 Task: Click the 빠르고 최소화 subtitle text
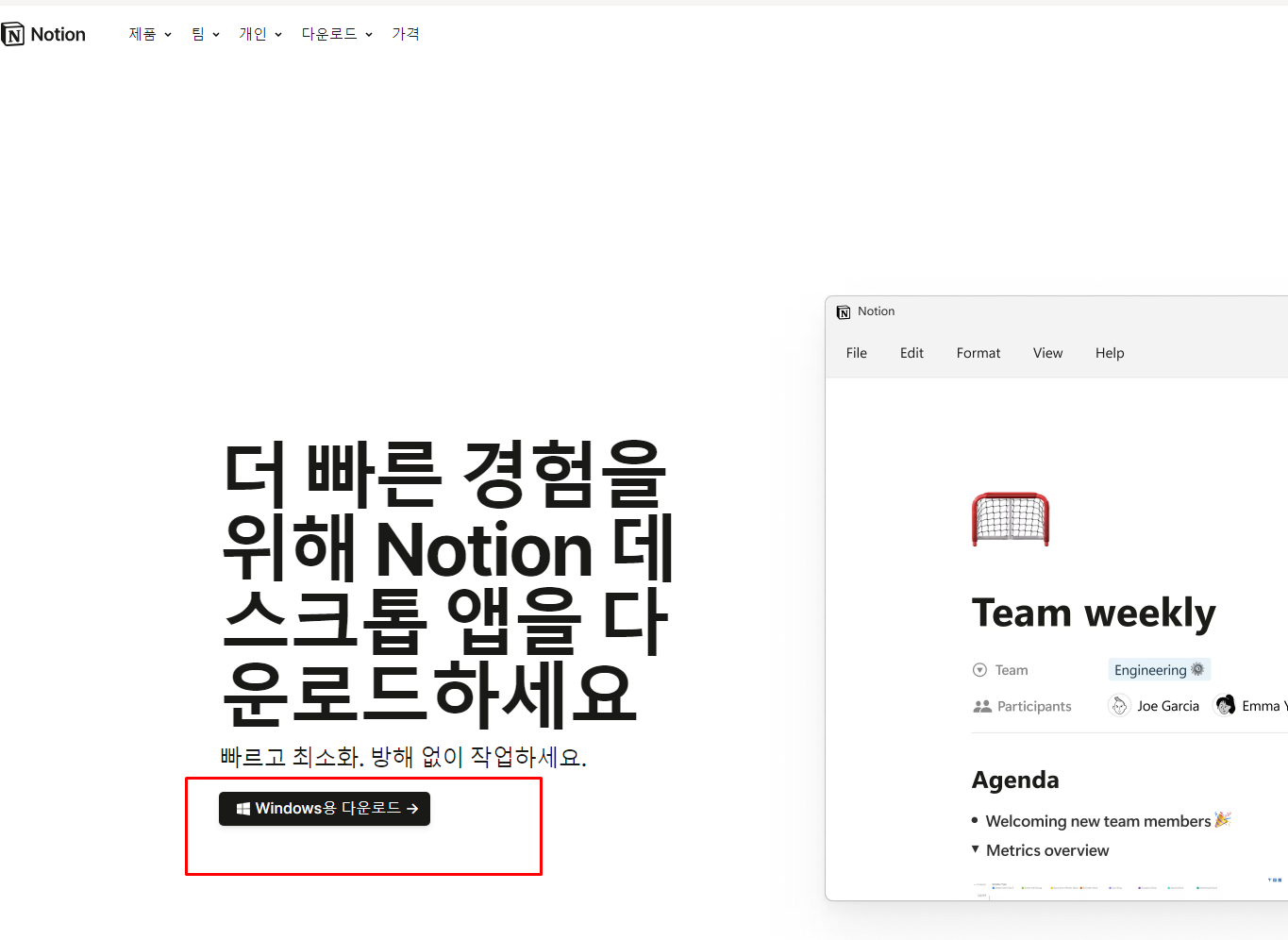coord(403,757)
